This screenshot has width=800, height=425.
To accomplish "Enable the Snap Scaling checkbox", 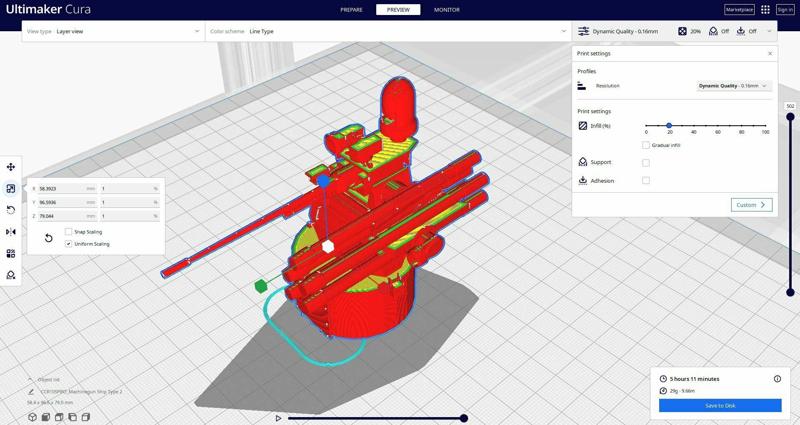I will click(x=68, y=232).
